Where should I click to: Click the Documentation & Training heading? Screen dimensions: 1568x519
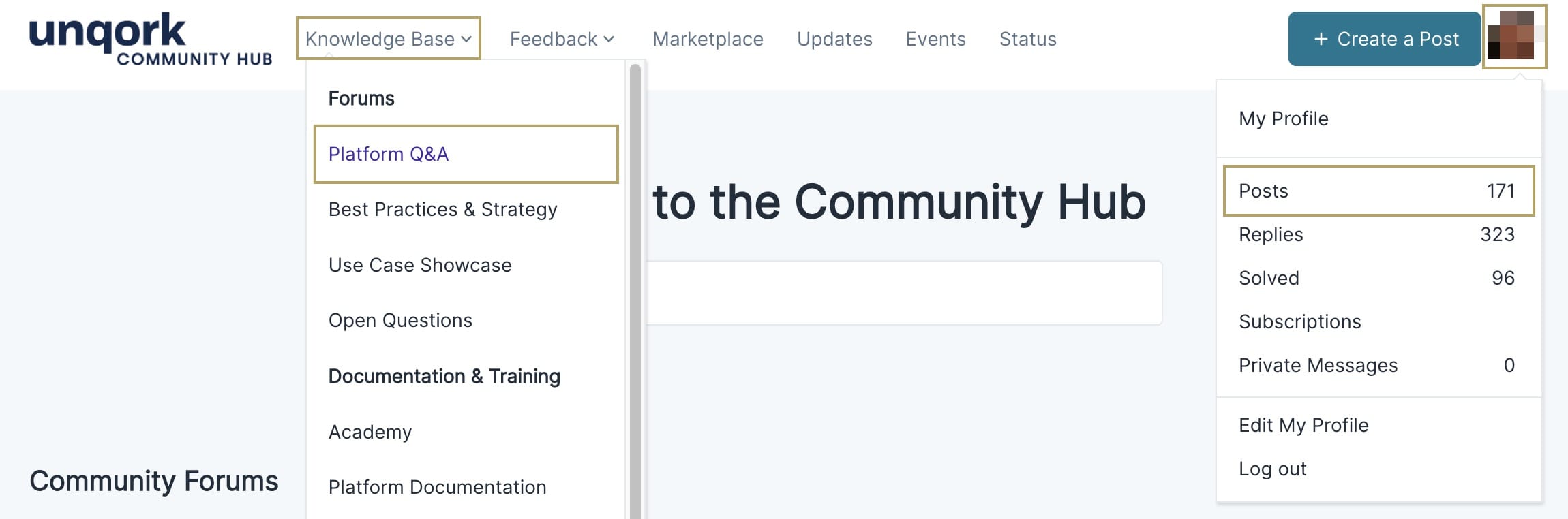[x=444, y=376]
